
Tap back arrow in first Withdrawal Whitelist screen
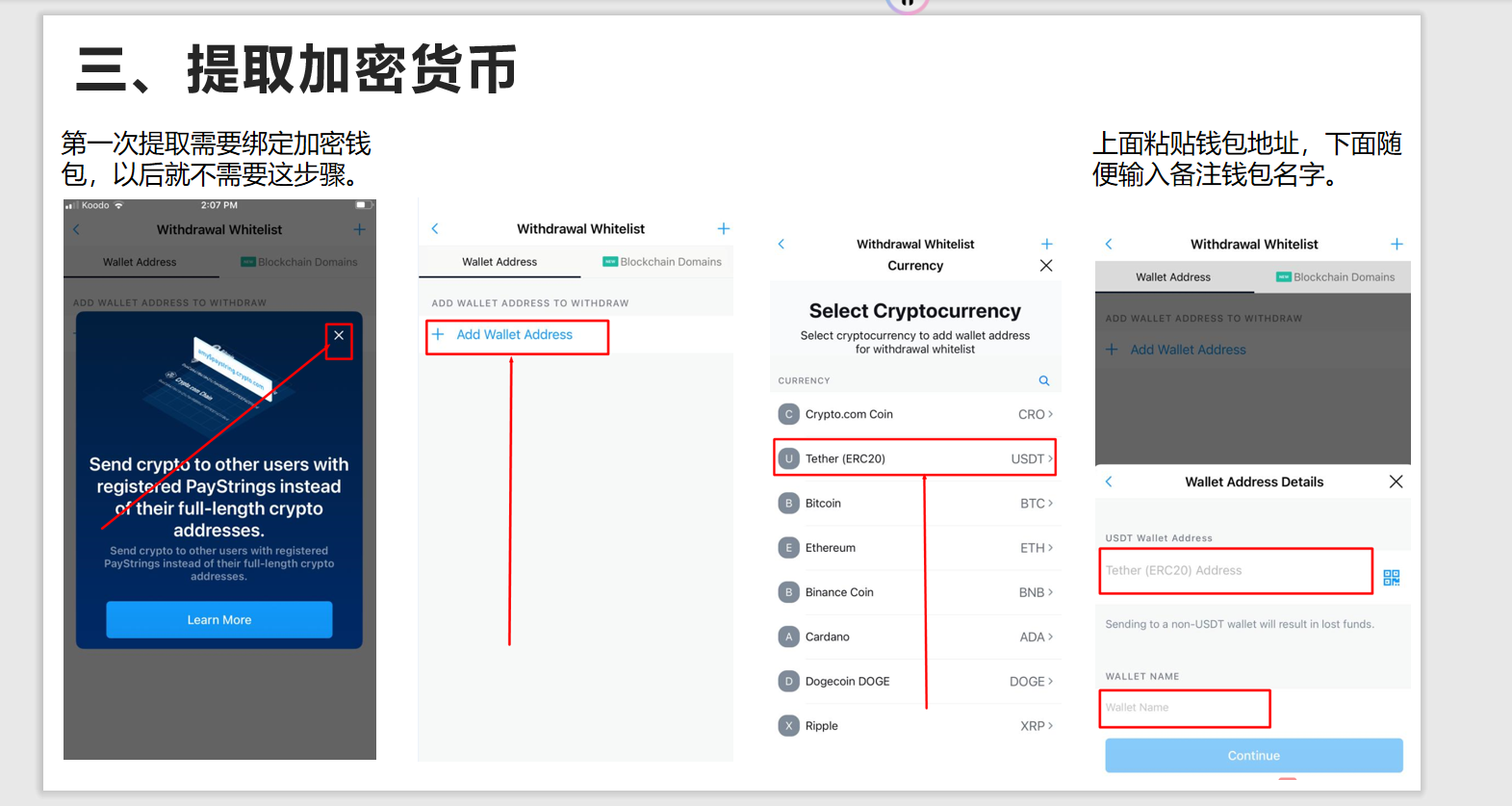coord(76,229)
